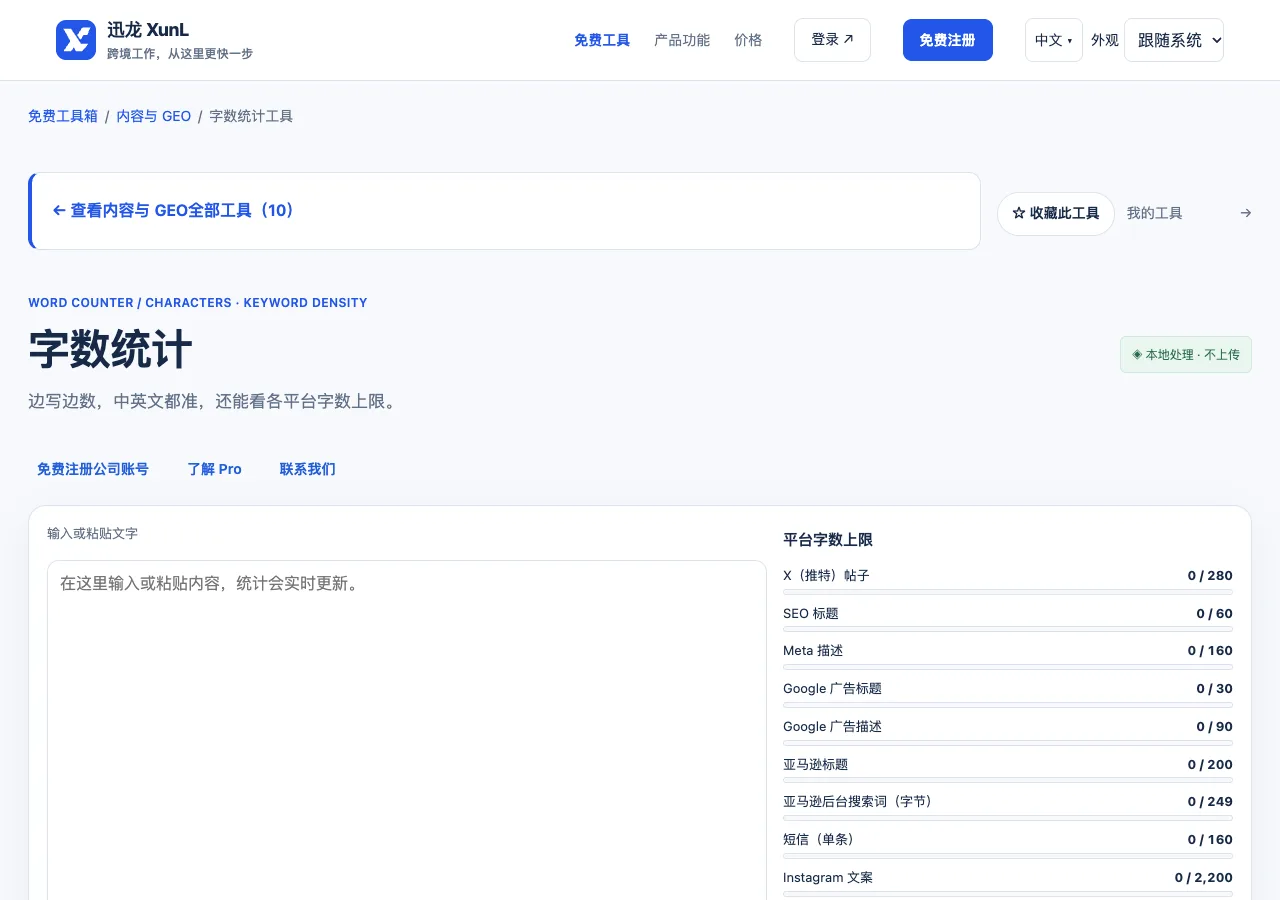Open the 中文 language dropdown

(1054, 40)
